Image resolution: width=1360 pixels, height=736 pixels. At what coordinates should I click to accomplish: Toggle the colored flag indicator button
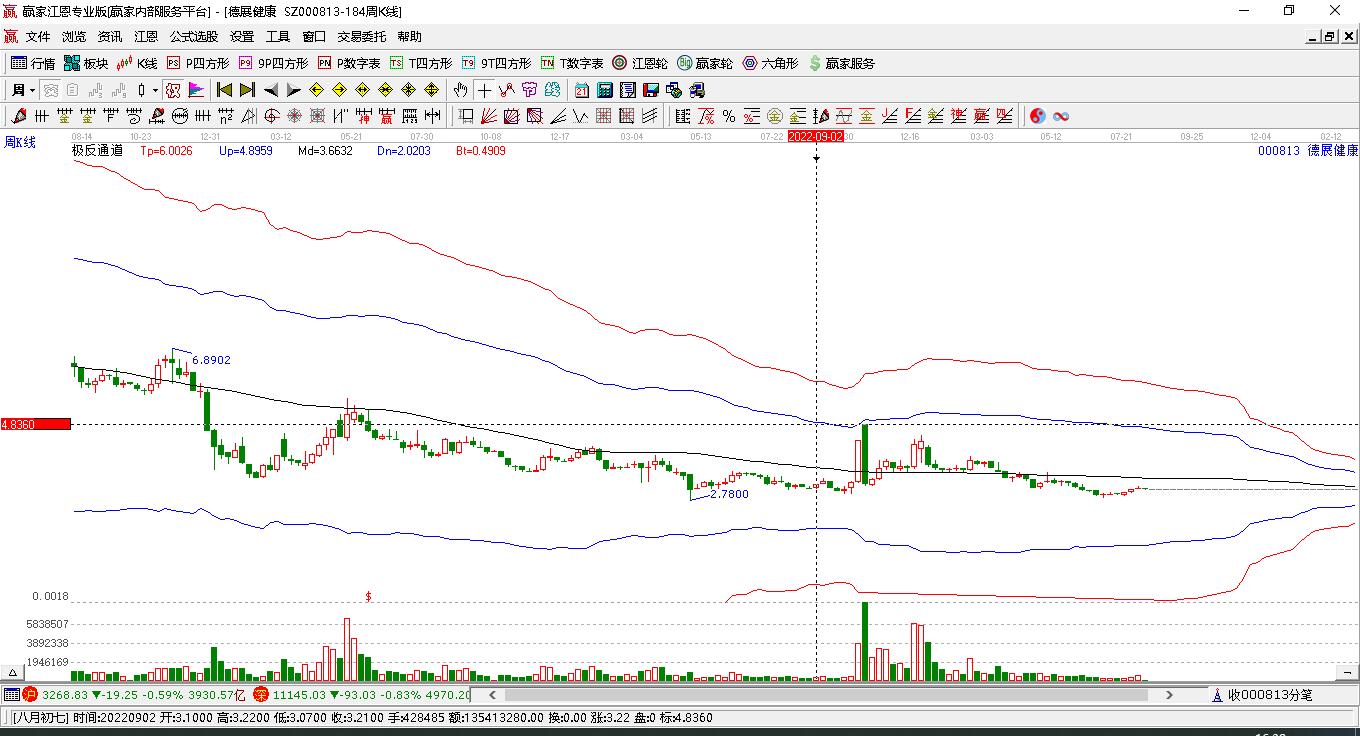pyautogui.click(x=195, y=90)
